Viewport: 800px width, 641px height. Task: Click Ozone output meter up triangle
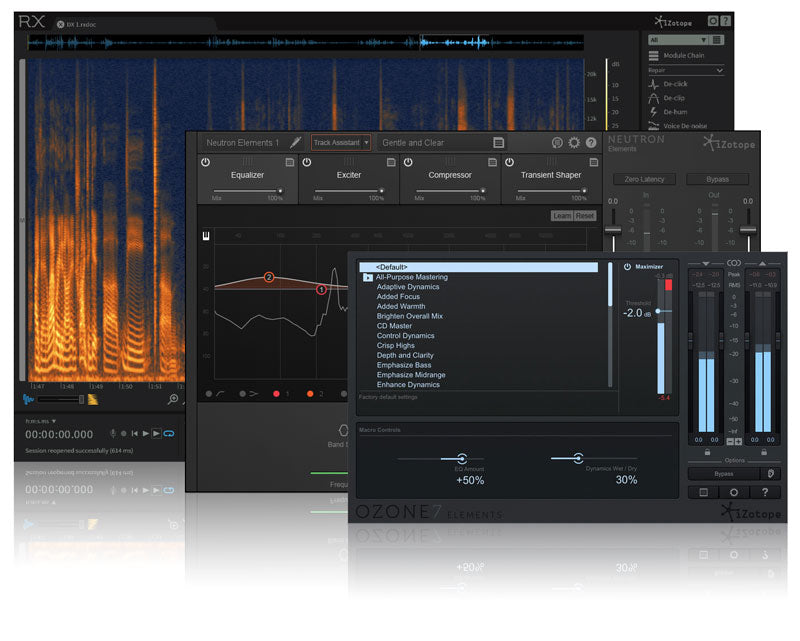pos(762,263)
